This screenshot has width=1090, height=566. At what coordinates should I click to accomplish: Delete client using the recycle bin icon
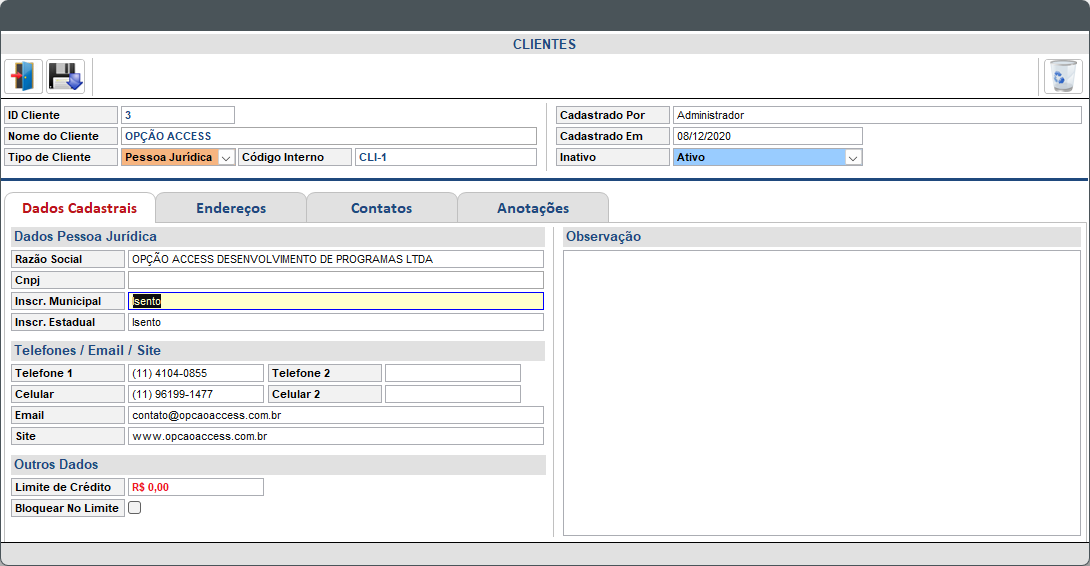[1063, 76]
